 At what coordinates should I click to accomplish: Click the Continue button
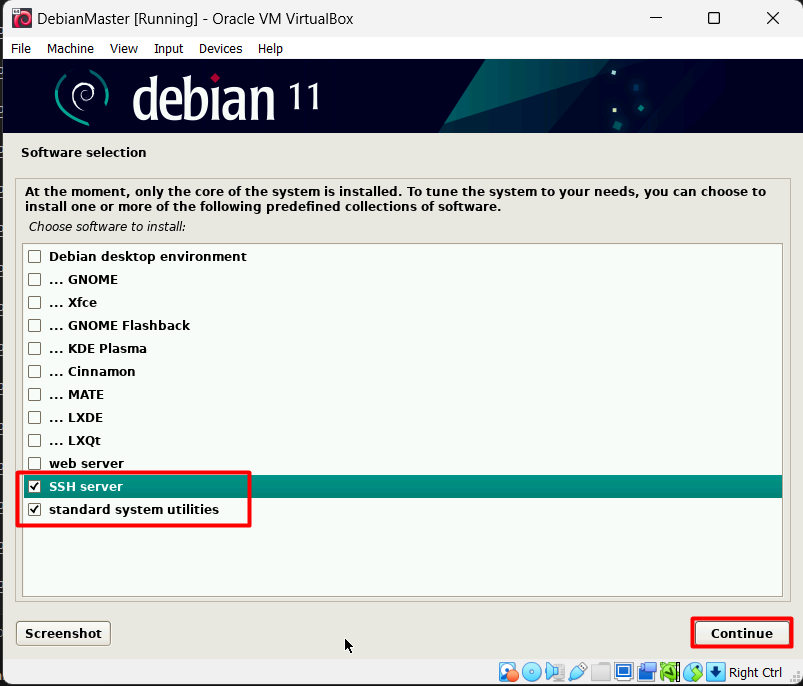coord(742,634)
